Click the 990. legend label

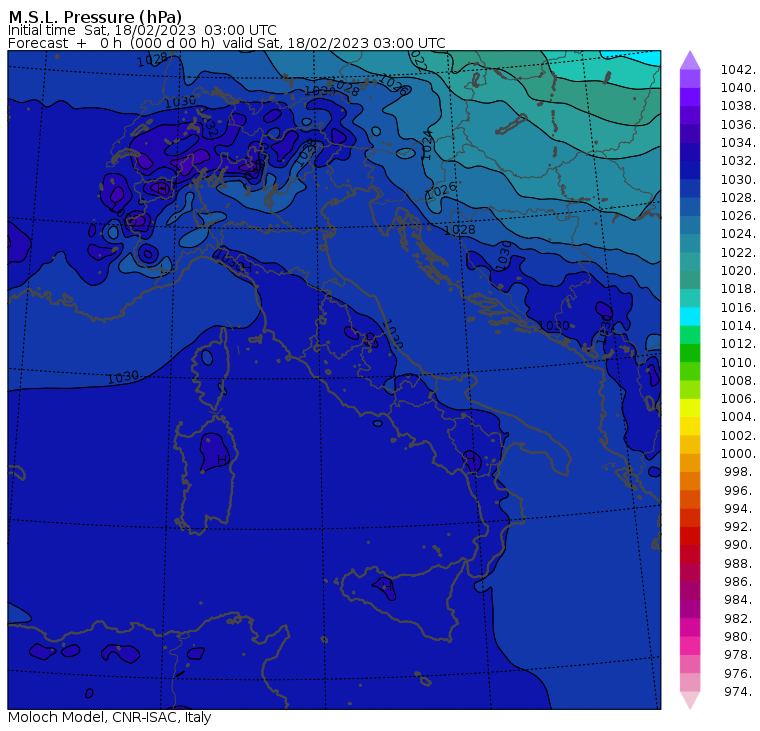740,544
